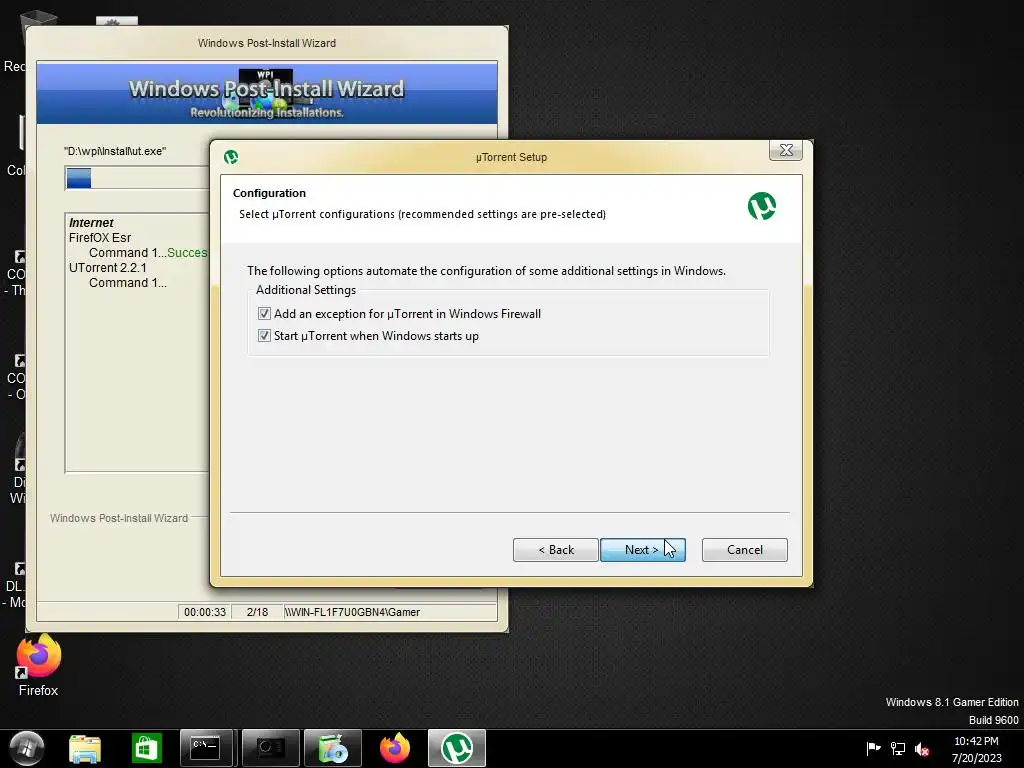Click the FirefOX Esr entry in the WPI list
Screen dimensions: 1024x768
point(100,238)
